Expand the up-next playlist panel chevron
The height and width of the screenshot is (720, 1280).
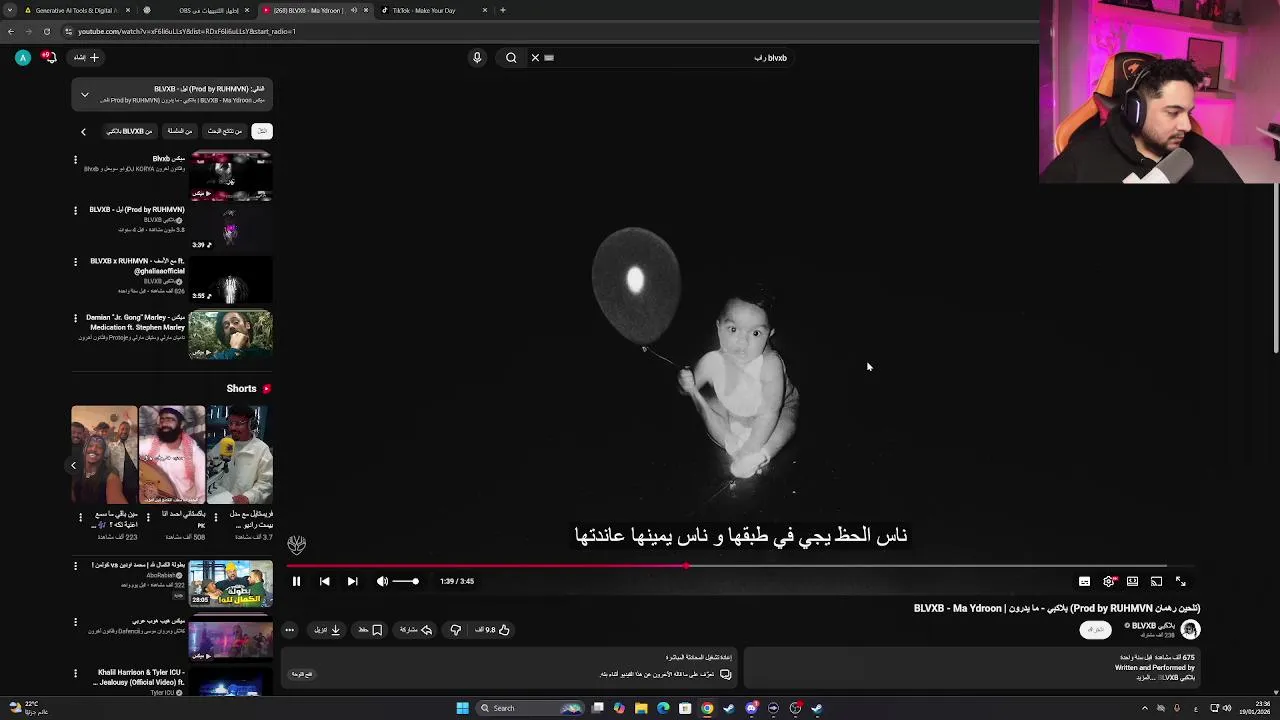point(85,95)
